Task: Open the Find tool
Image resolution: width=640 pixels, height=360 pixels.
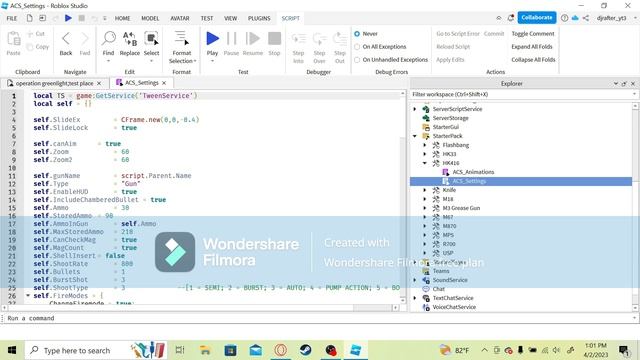Action: click(109, 38)
